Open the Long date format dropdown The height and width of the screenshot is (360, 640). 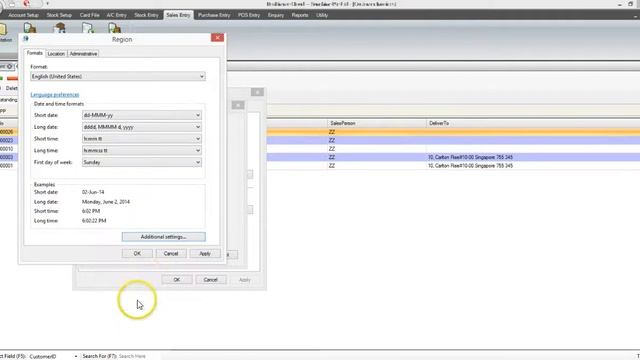click(x=142, y=127)
